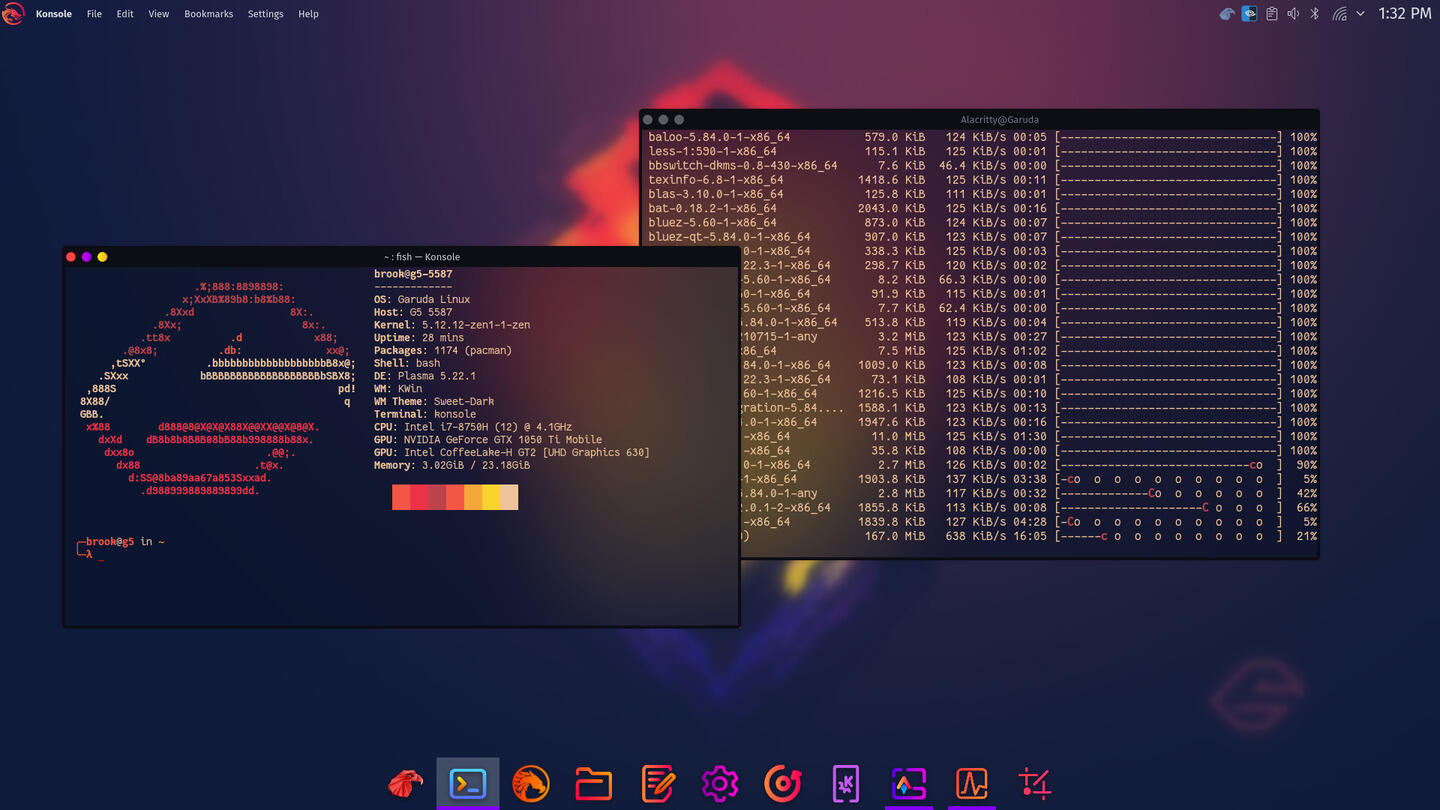Launch the FireDragon browser from the dock
The width and height of the screenshot is (1440, 810).
(531, 783)
